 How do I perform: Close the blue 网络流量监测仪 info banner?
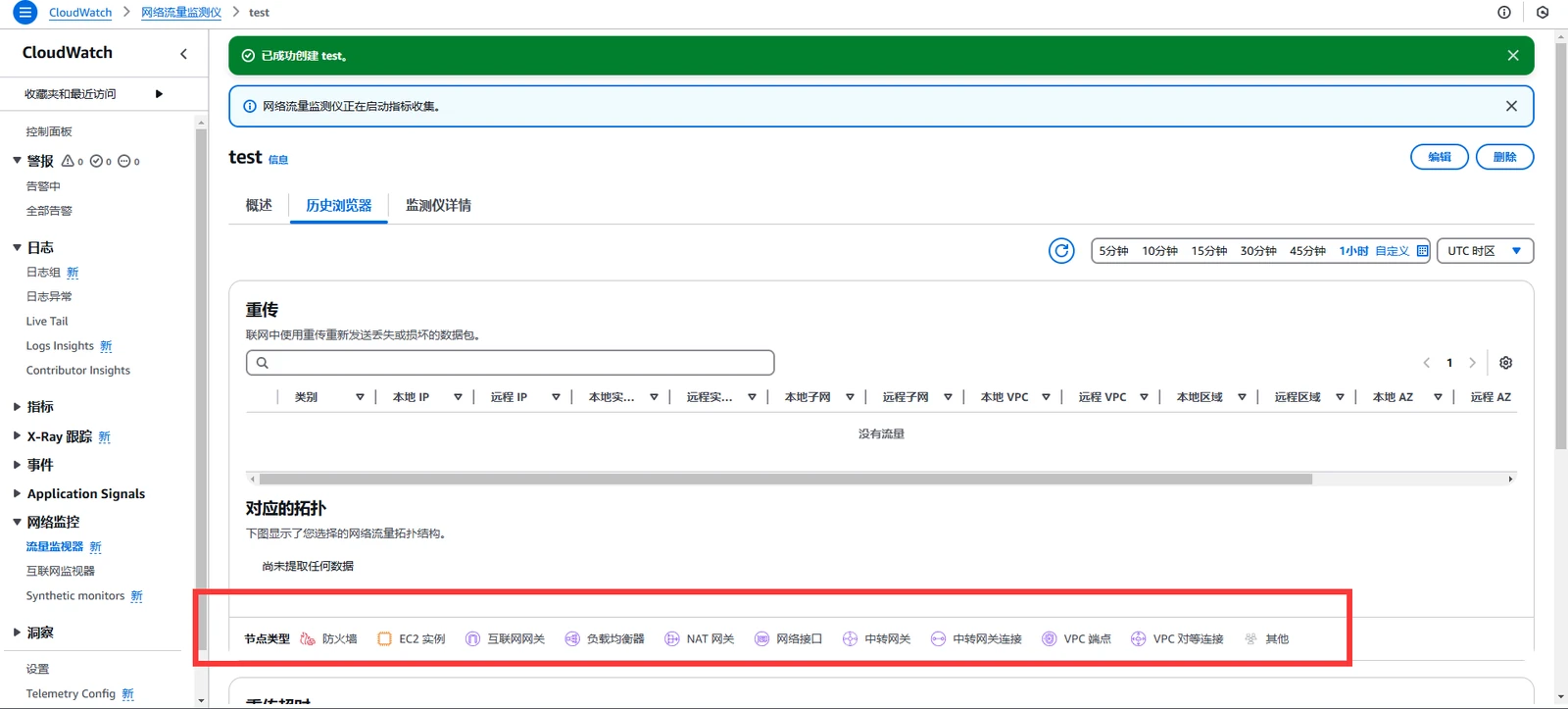point(1511,106)
